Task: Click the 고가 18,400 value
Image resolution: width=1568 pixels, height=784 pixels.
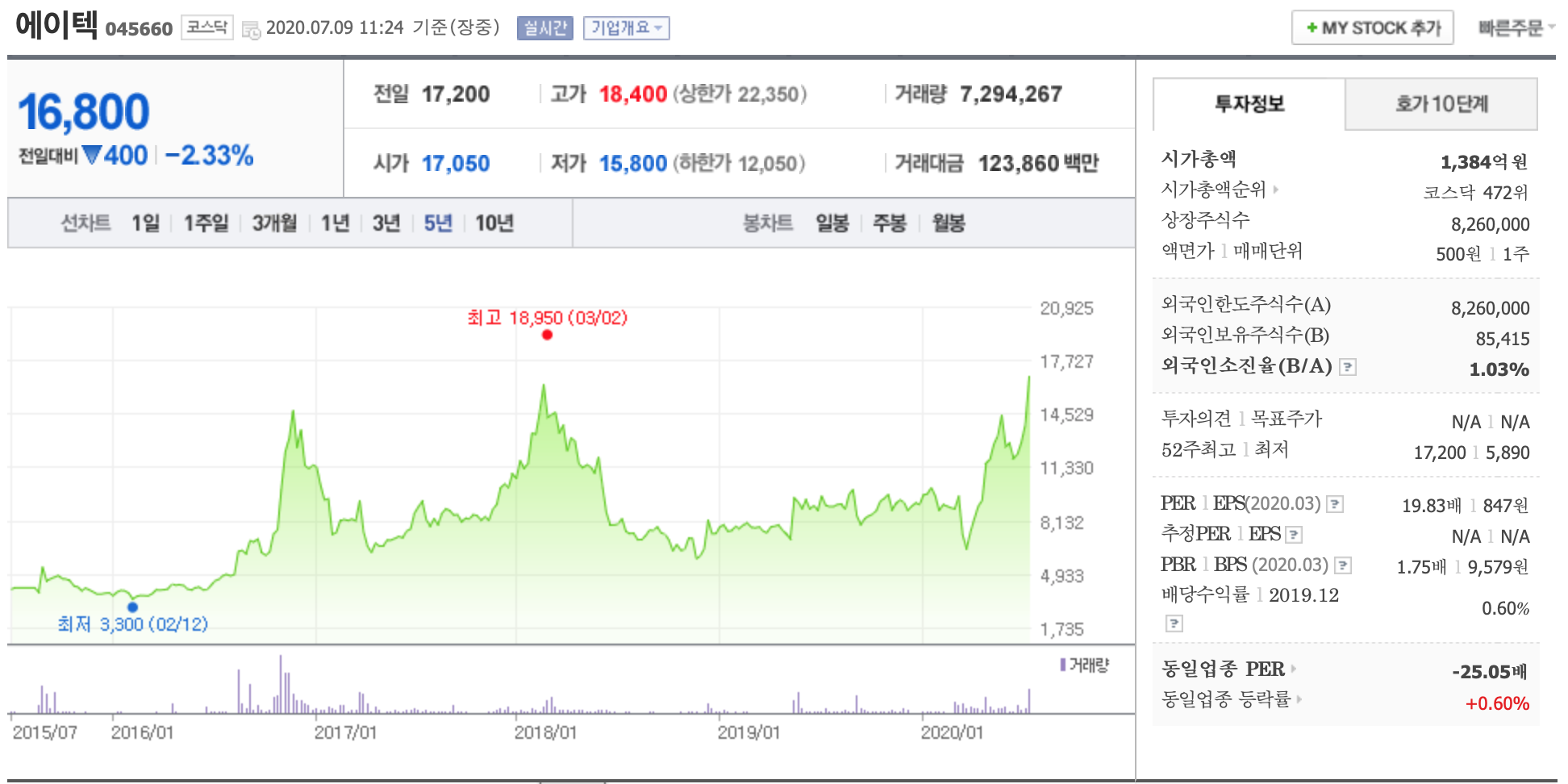Action: (x=633, y=94)
